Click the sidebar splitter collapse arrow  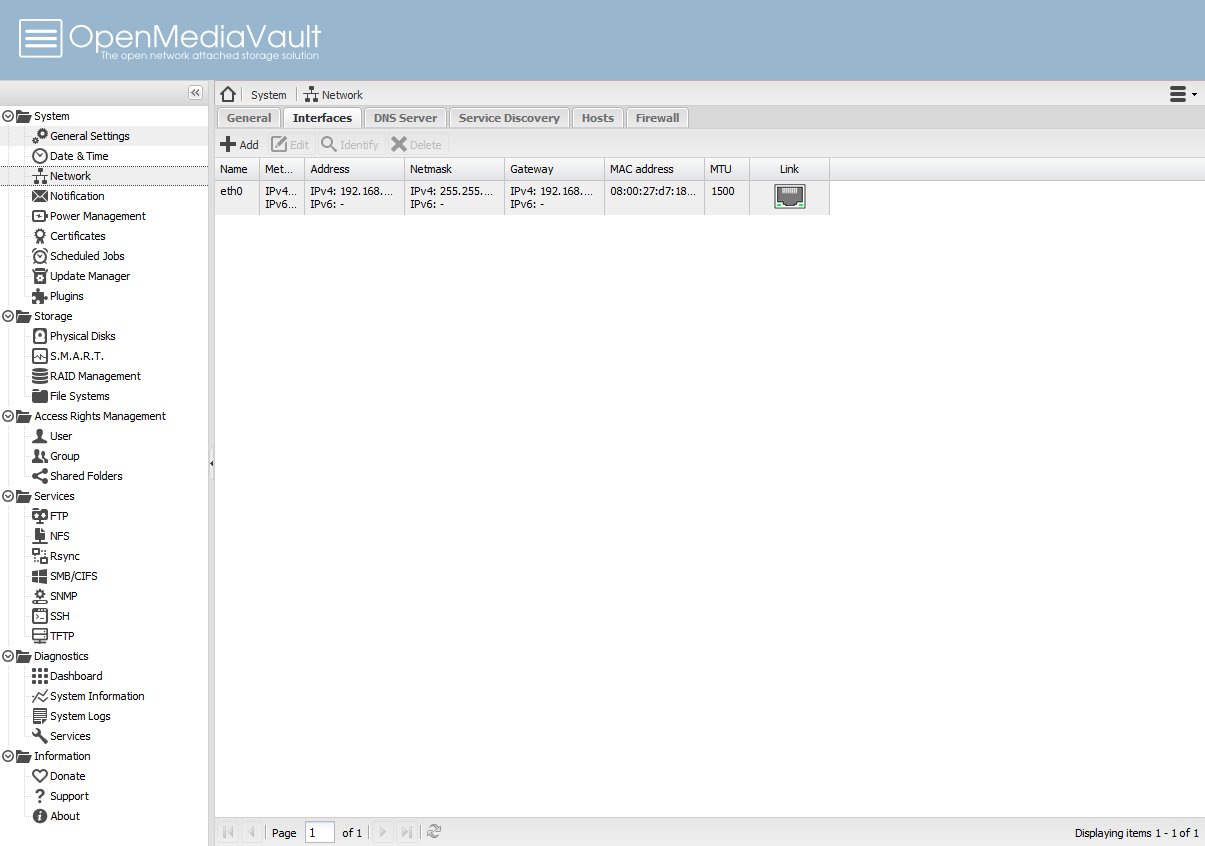point(212,463)
